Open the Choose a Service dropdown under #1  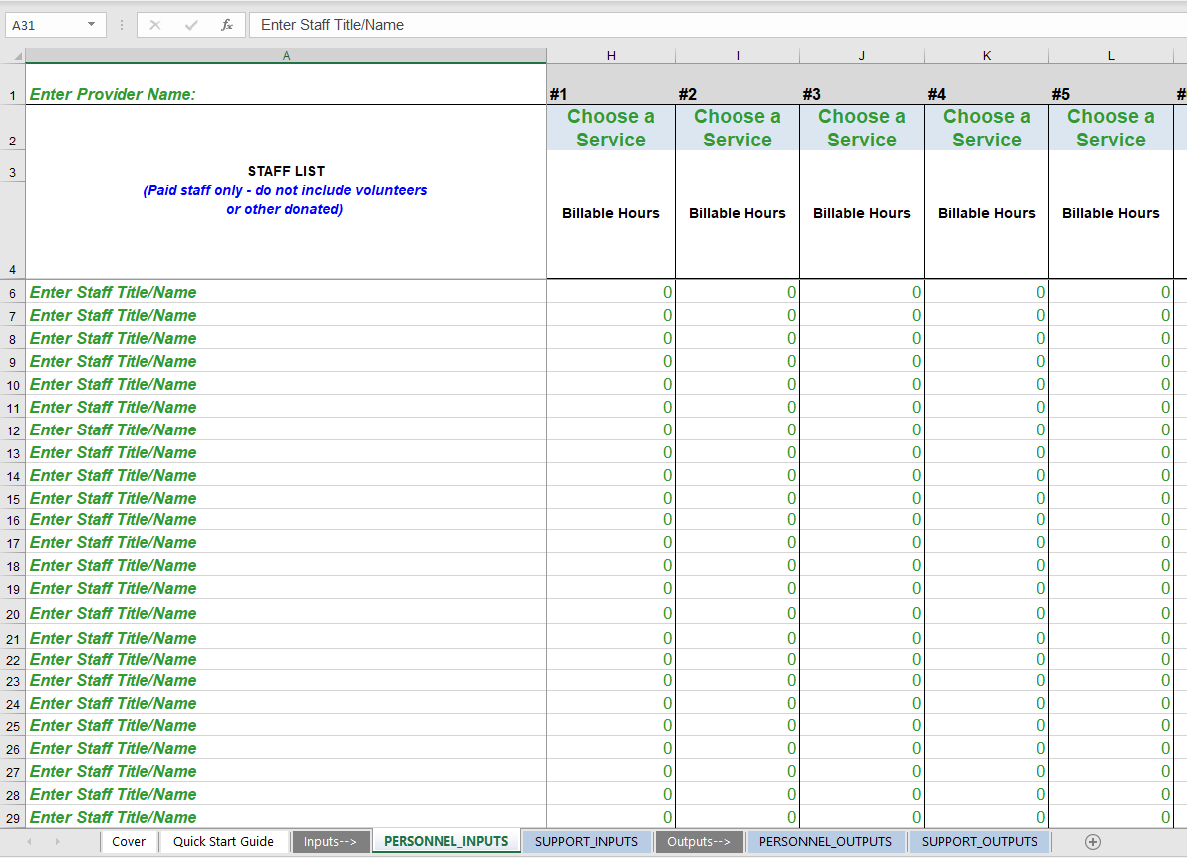point(610,128)
